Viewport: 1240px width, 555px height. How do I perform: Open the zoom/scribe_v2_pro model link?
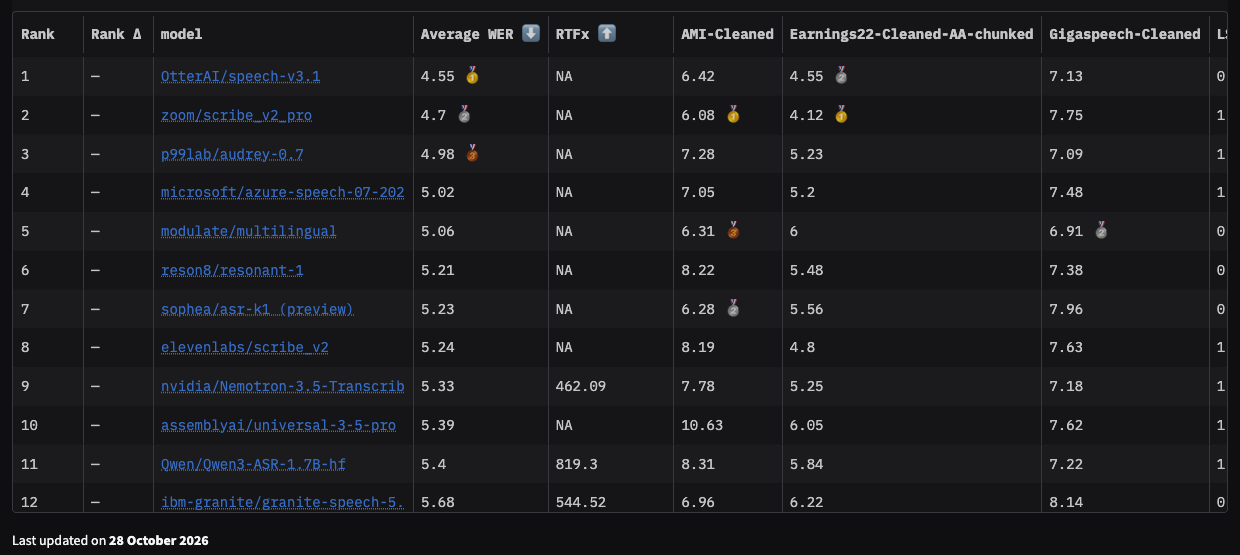[x=236, y=115]
